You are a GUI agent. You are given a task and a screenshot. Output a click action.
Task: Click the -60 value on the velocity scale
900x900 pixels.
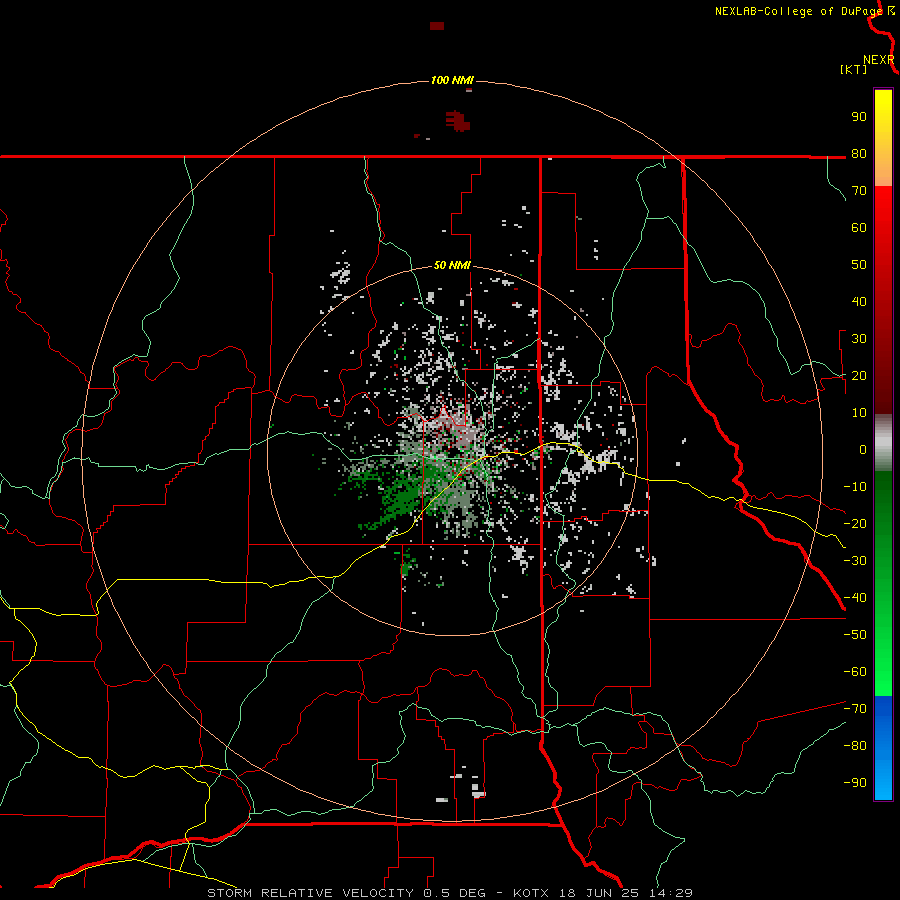pos(855,672)
